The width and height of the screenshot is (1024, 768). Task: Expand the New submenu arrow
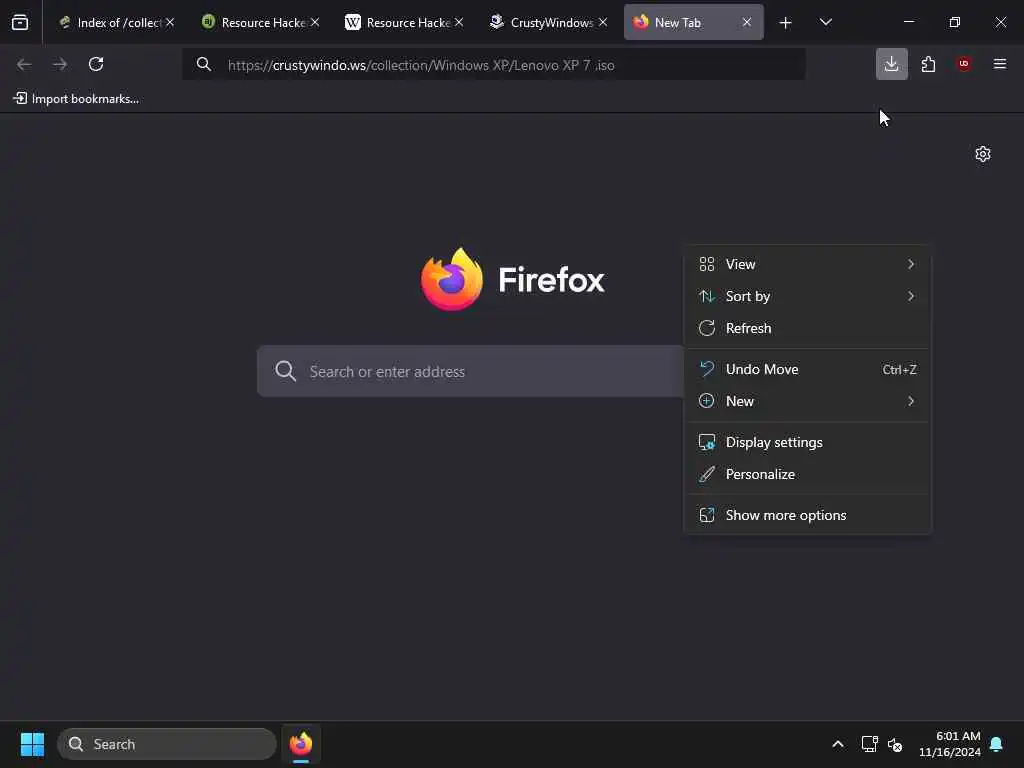tap(911, 401)
